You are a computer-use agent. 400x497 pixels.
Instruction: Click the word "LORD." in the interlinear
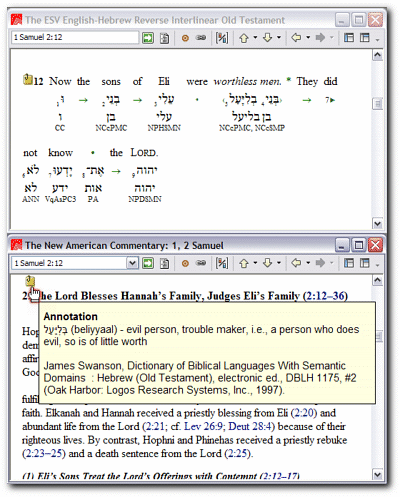pos(144,153)
